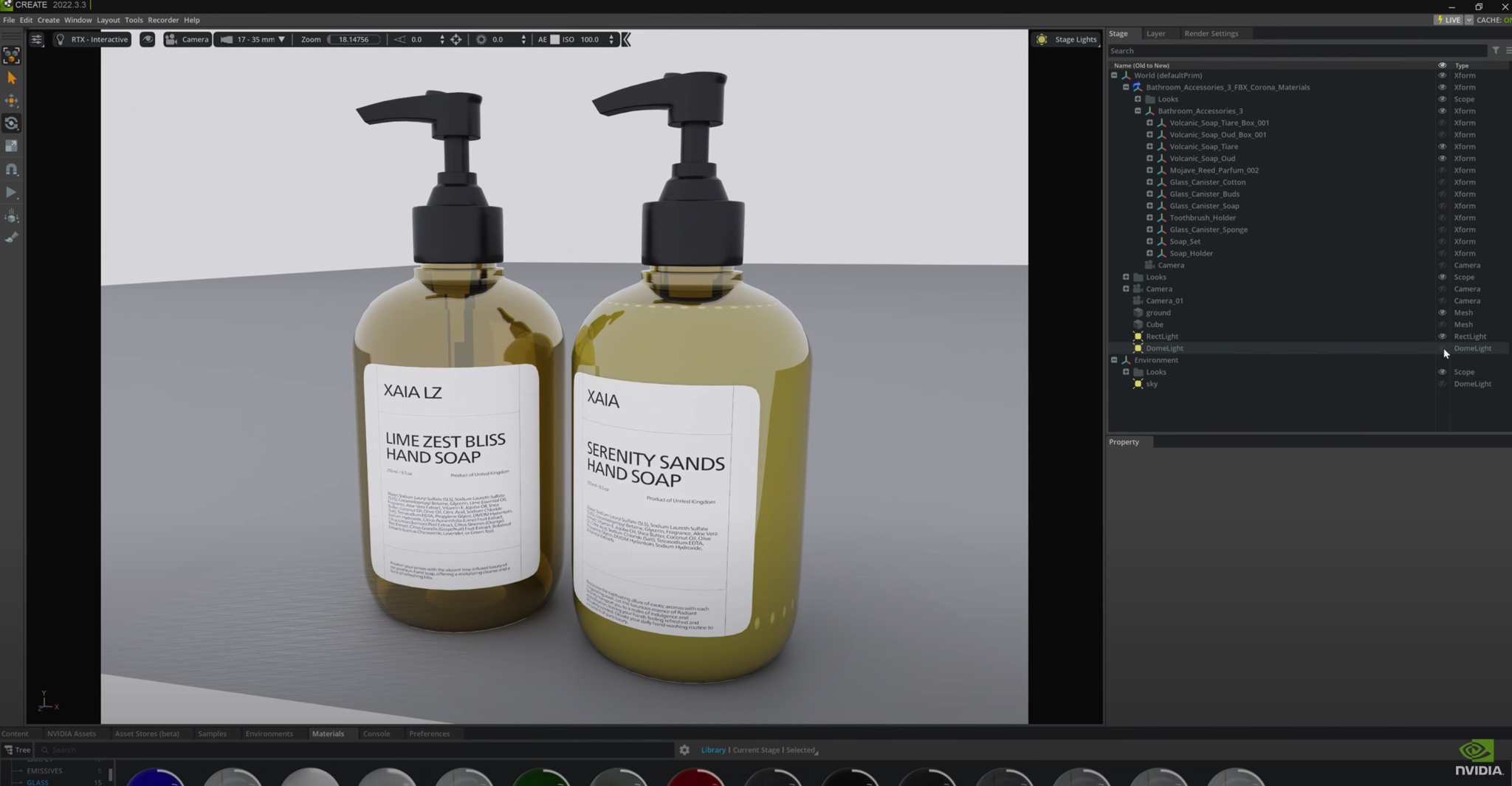Click the RTX - Interactive renderer button
The width and height of the screenshot is (1512, 786).
(x=92, y=39)
